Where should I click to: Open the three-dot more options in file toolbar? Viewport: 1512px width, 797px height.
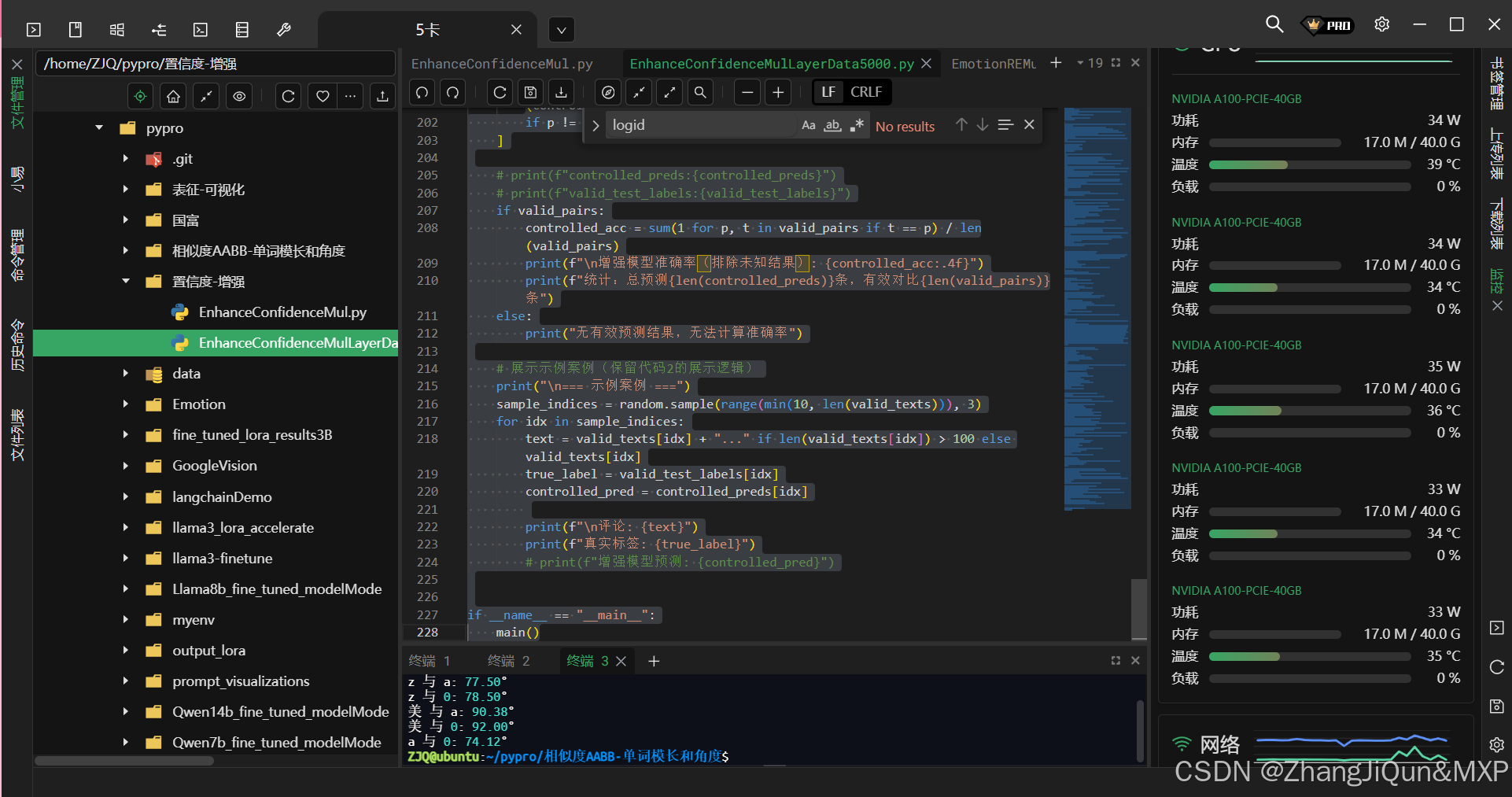[x=351, y=96]
